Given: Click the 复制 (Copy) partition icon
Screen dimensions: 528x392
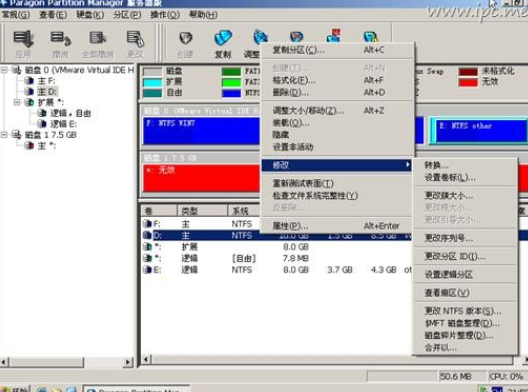Looking at the screenshot, I should tap(223, 38).
